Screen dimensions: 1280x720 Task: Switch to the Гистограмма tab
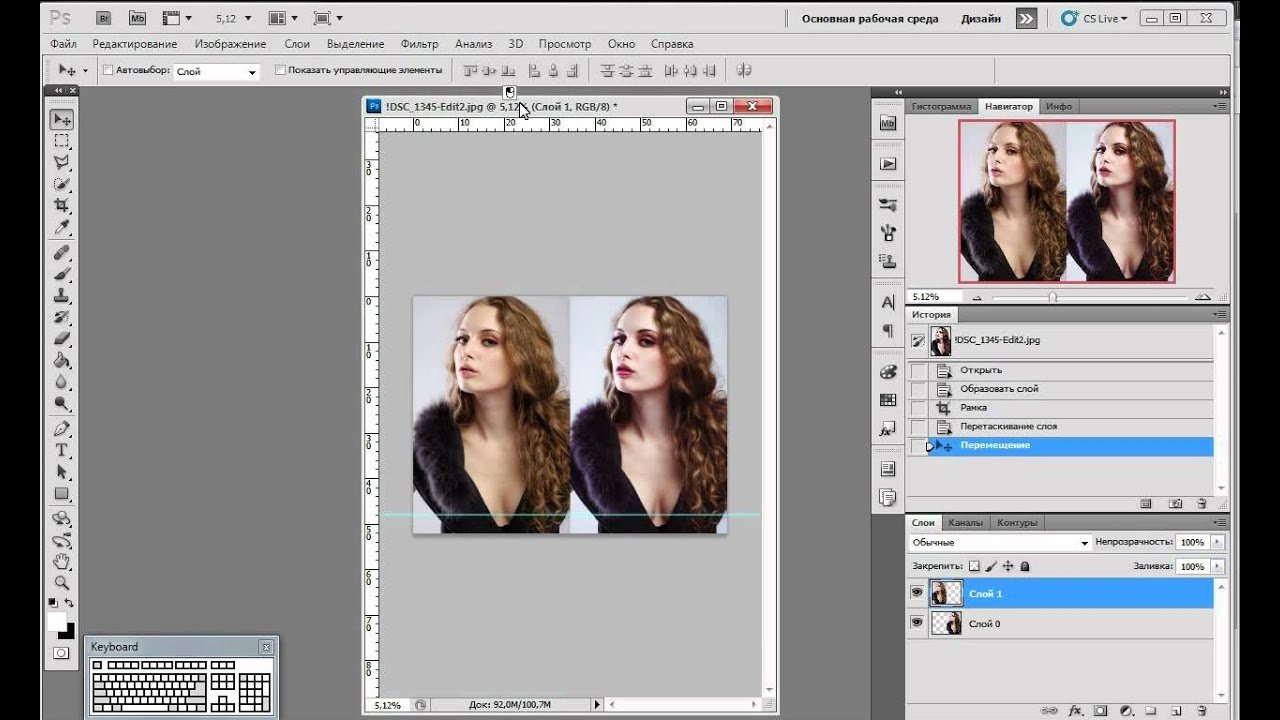click(x=941, y=106)
